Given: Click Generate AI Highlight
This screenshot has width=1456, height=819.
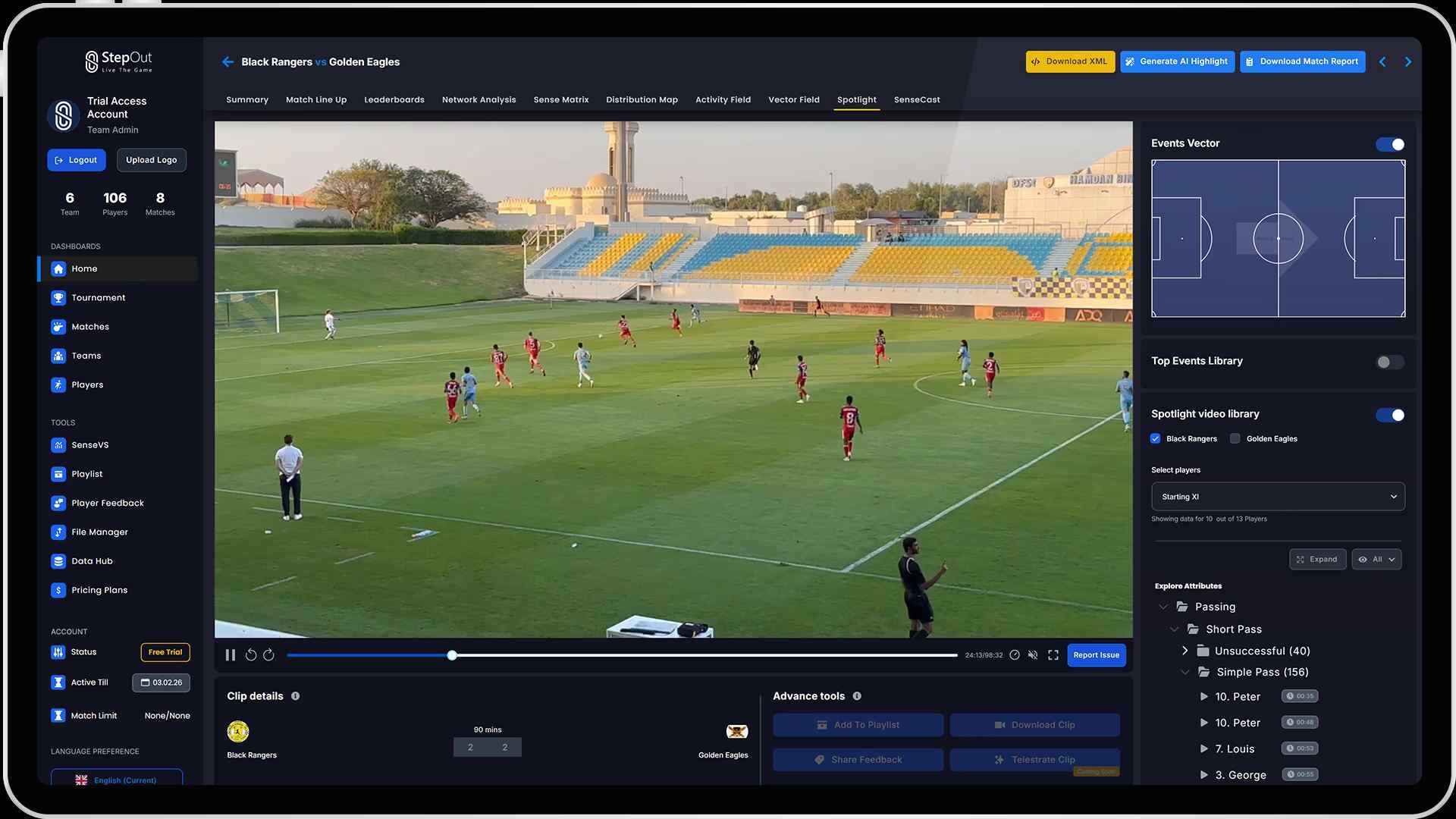Looking at the screenshot, I should (1177, 62).
